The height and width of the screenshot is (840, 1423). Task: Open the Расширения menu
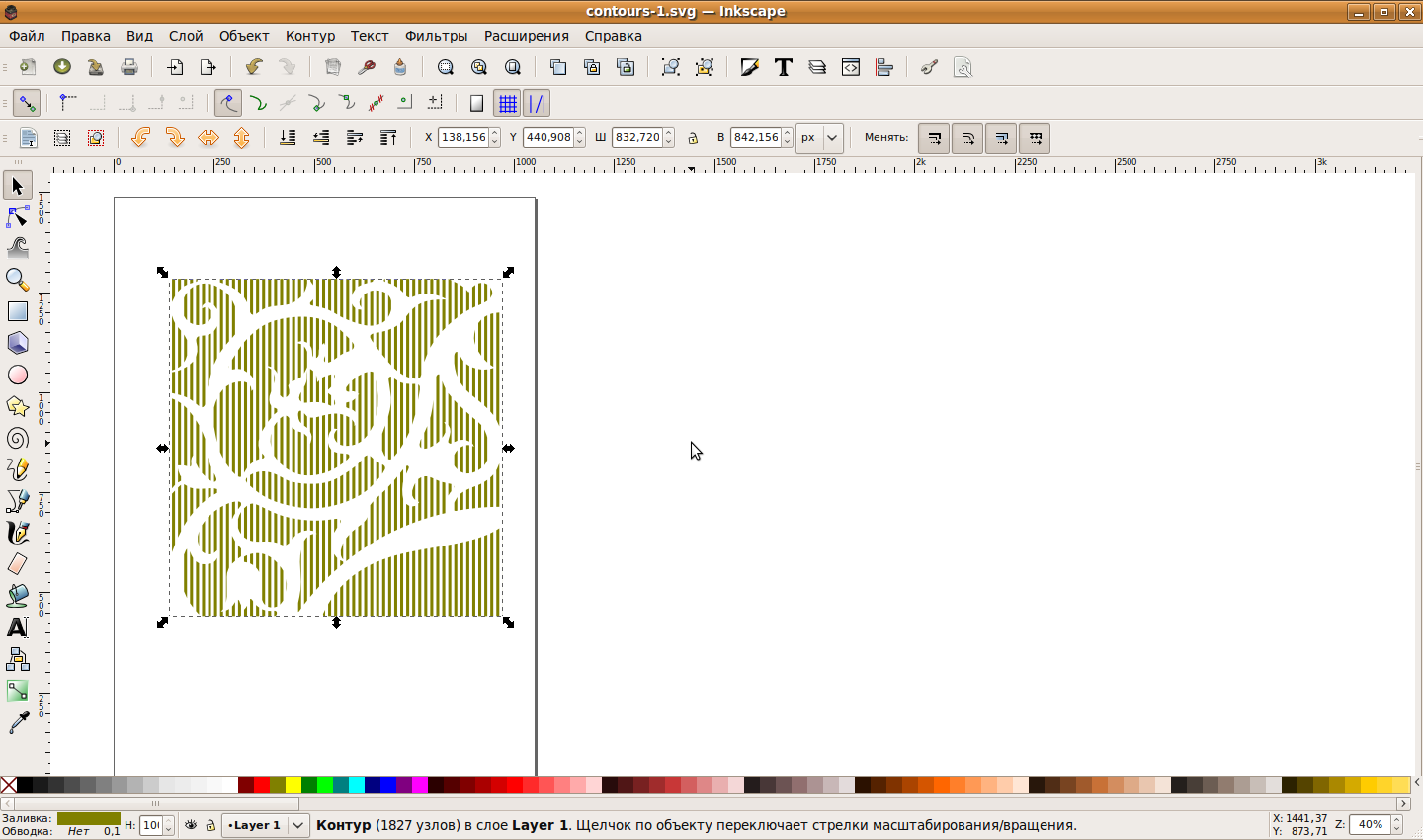[x=527, y=36]
